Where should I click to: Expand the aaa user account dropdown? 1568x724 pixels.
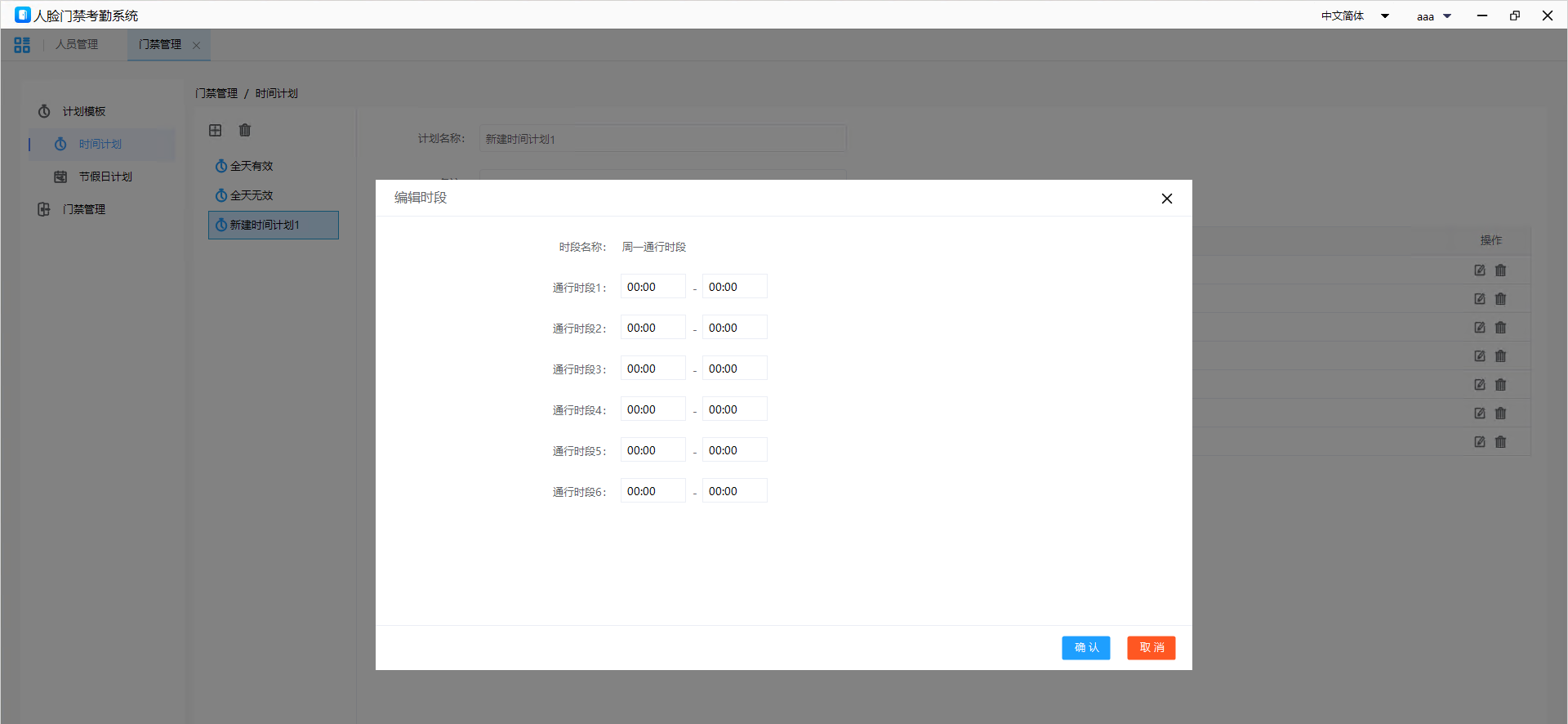pos(1433,16)
